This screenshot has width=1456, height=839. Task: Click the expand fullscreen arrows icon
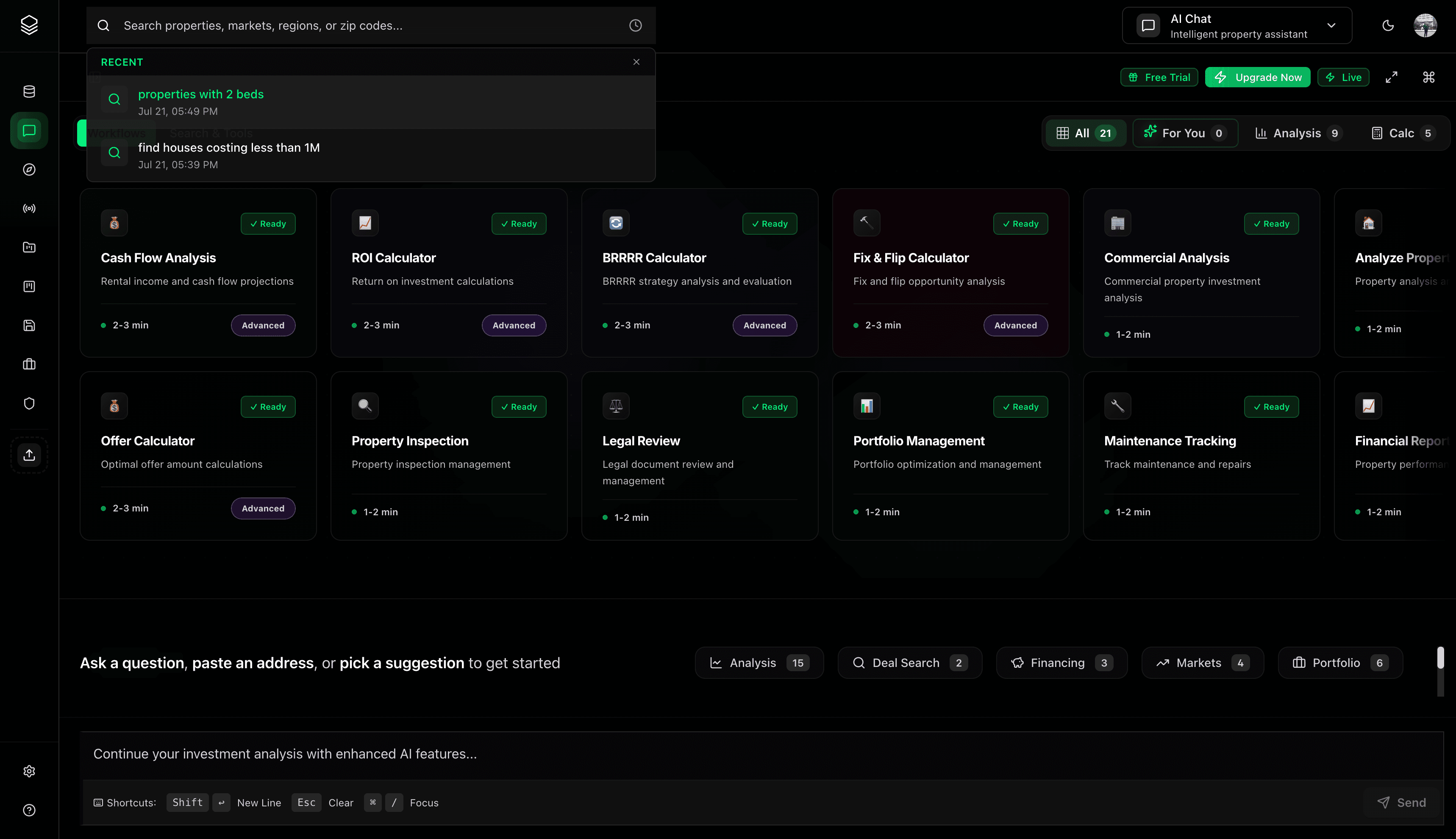point(1391,77)
